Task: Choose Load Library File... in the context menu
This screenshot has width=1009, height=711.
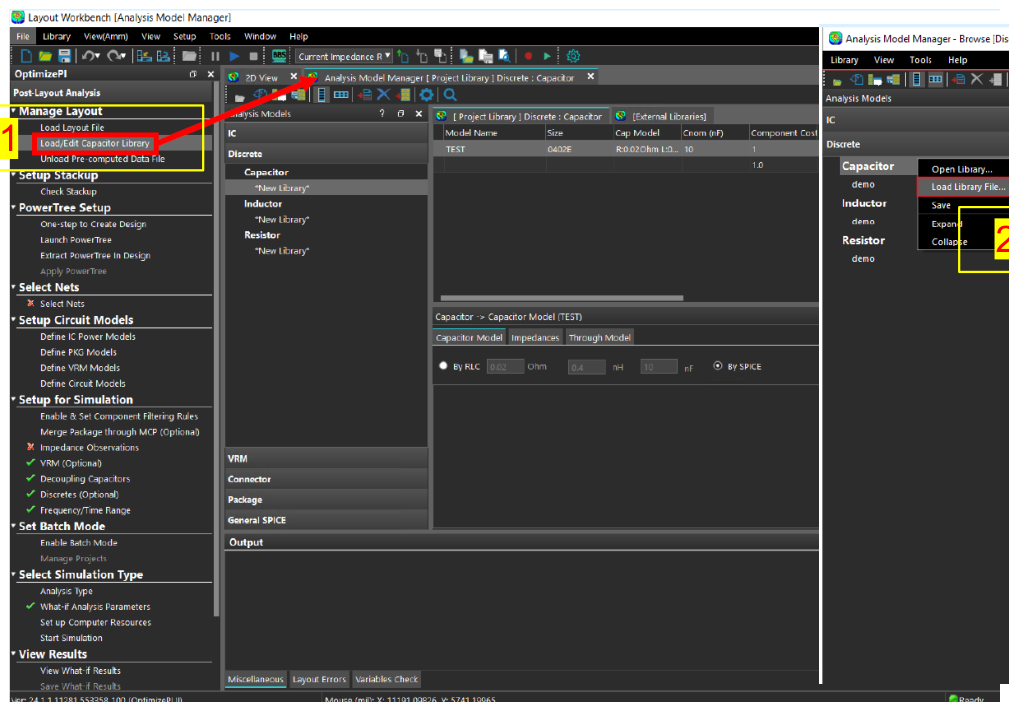Action: (x=963, y=187)
